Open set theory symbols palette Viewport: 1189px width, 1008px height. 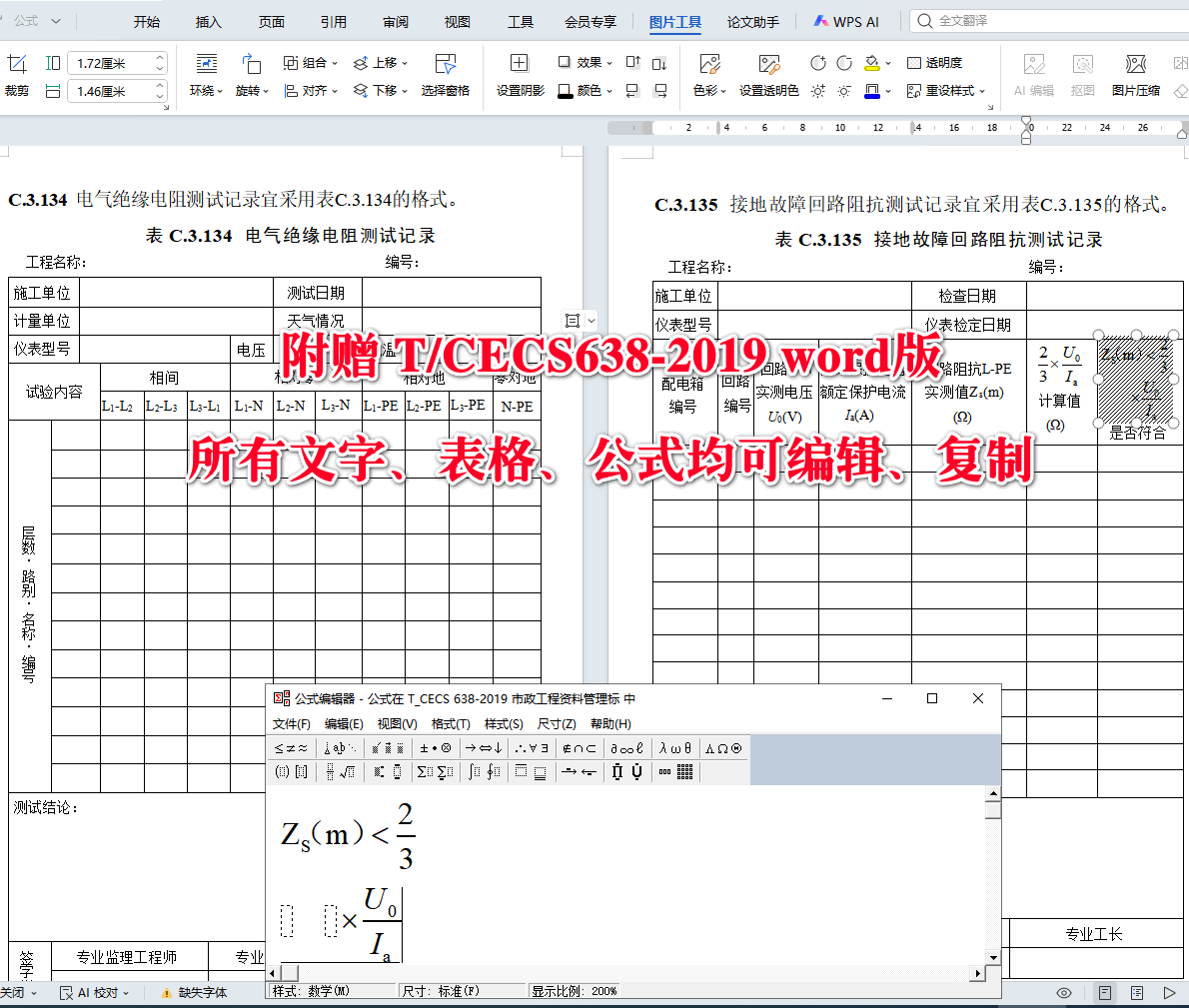[579, 748]
